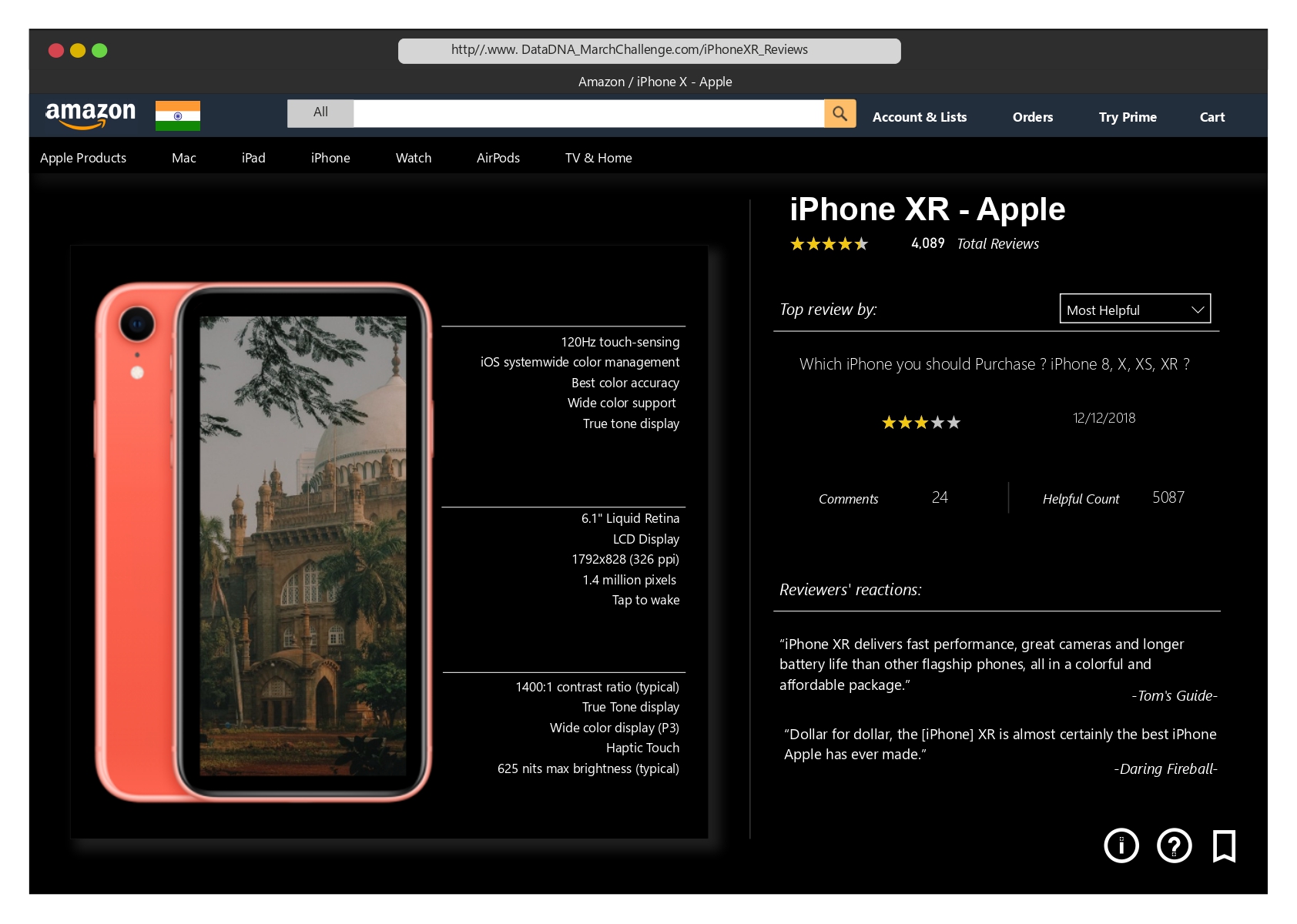This screenshot has width=1297, height=924.
Task: Click the coral iPhone XR product image
Action: point(263,541)
